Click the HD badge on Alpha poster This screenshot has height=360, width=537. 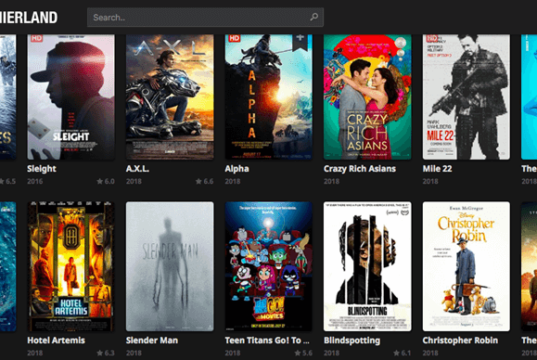[x=234, y=38]
